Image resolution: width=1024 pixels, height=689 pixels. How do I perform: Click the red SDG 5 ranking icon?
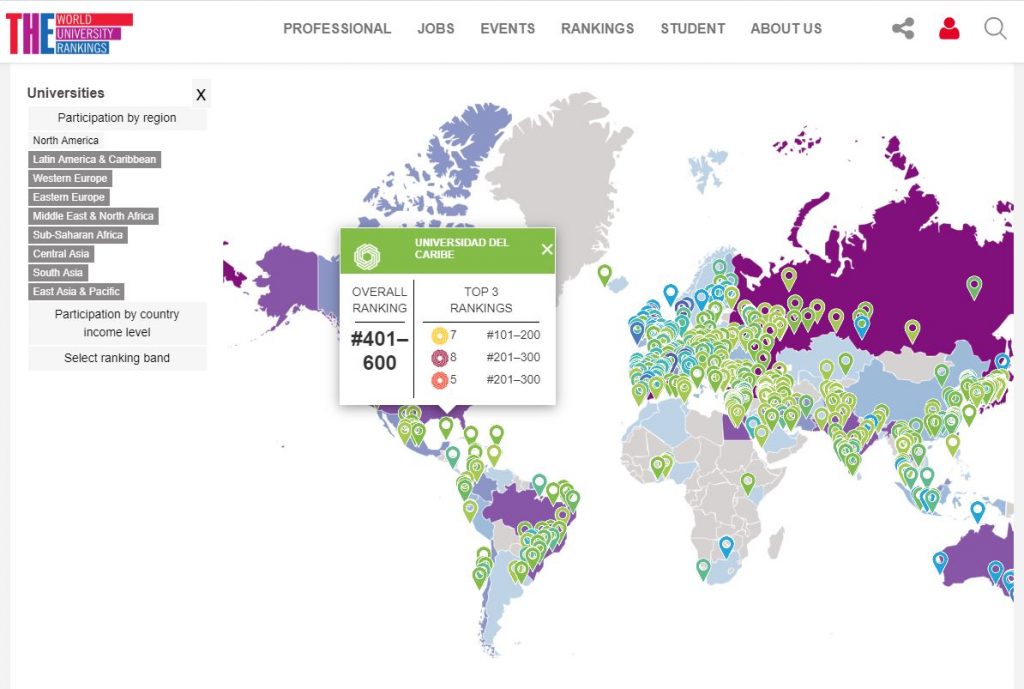click(438, 380)
